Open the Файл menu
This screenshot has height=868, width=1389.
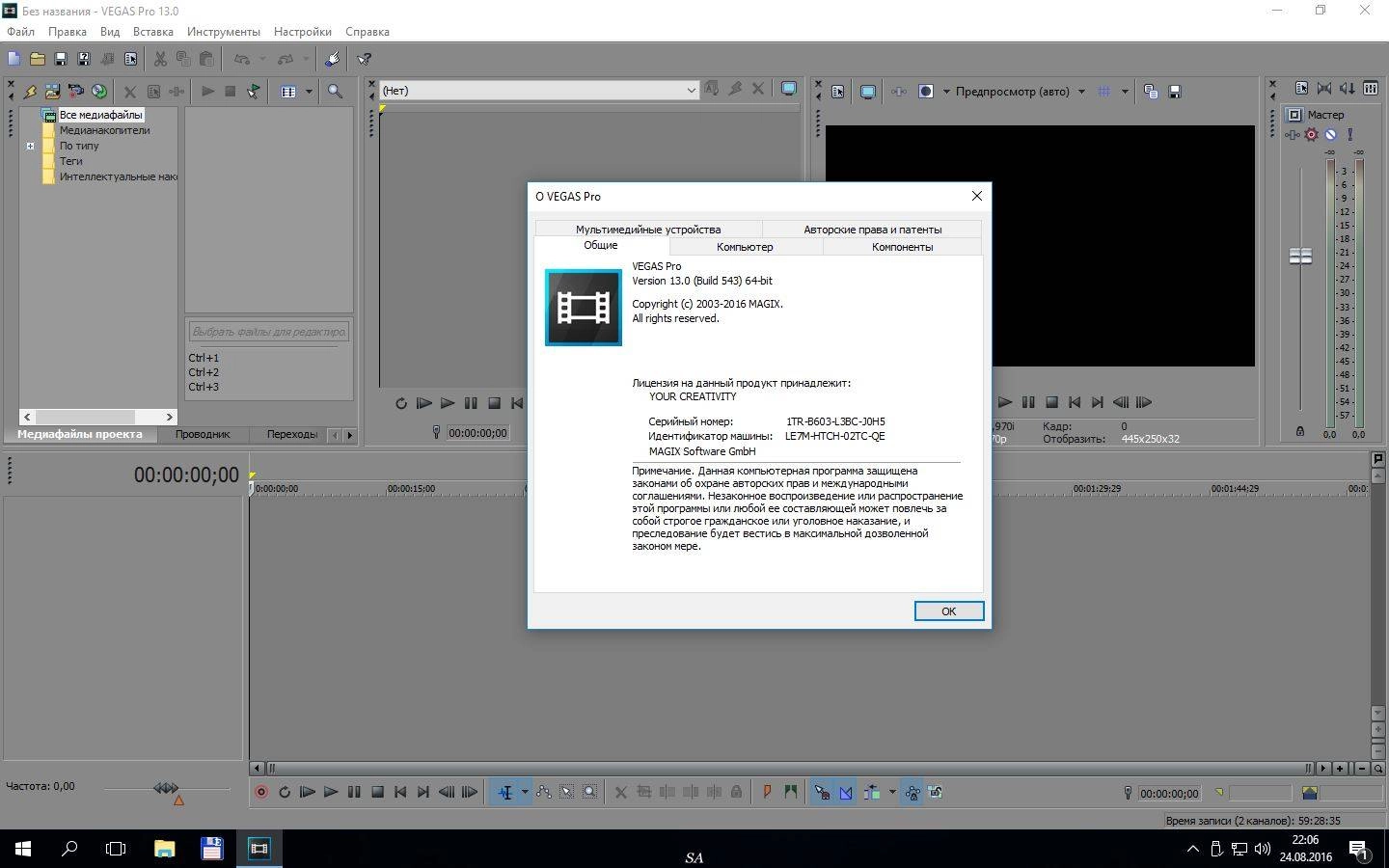point(20,31)
